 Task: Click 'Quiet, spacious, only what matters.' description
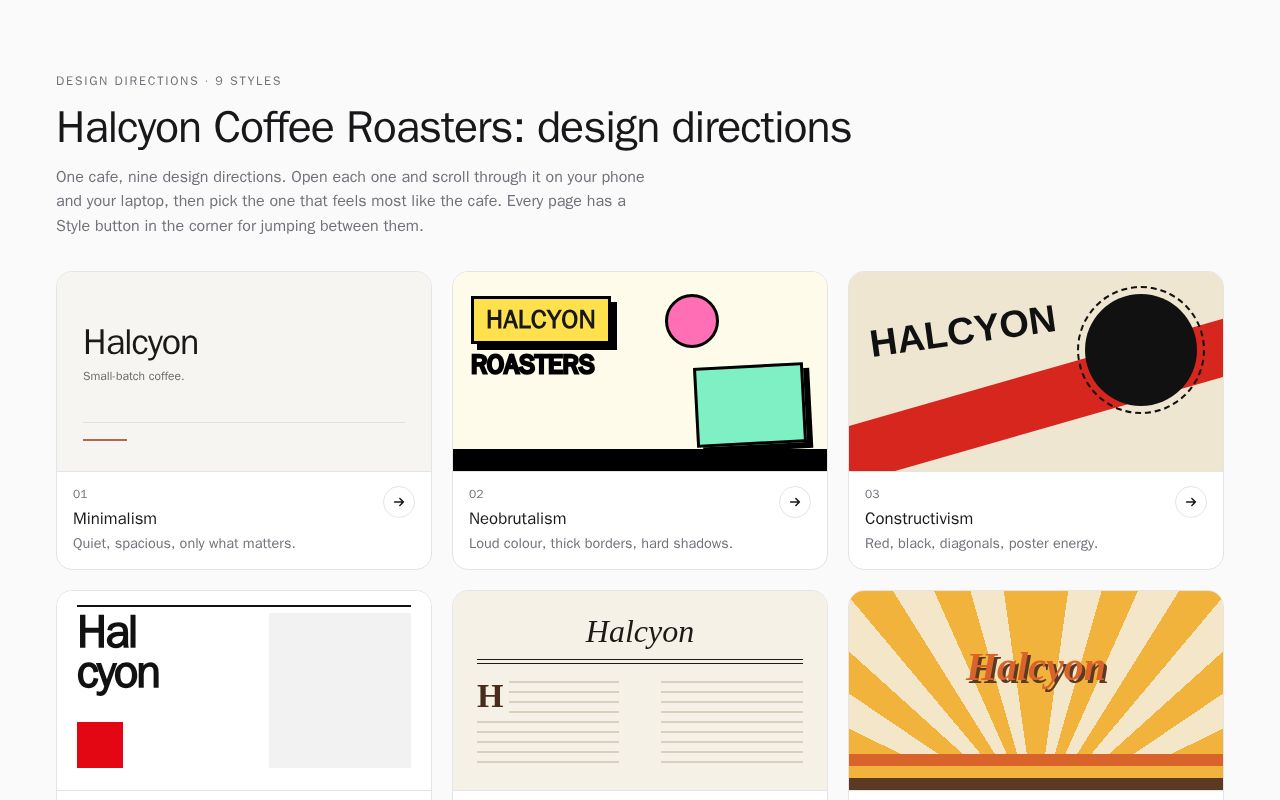pyautogui.click(x=184, y=544)
